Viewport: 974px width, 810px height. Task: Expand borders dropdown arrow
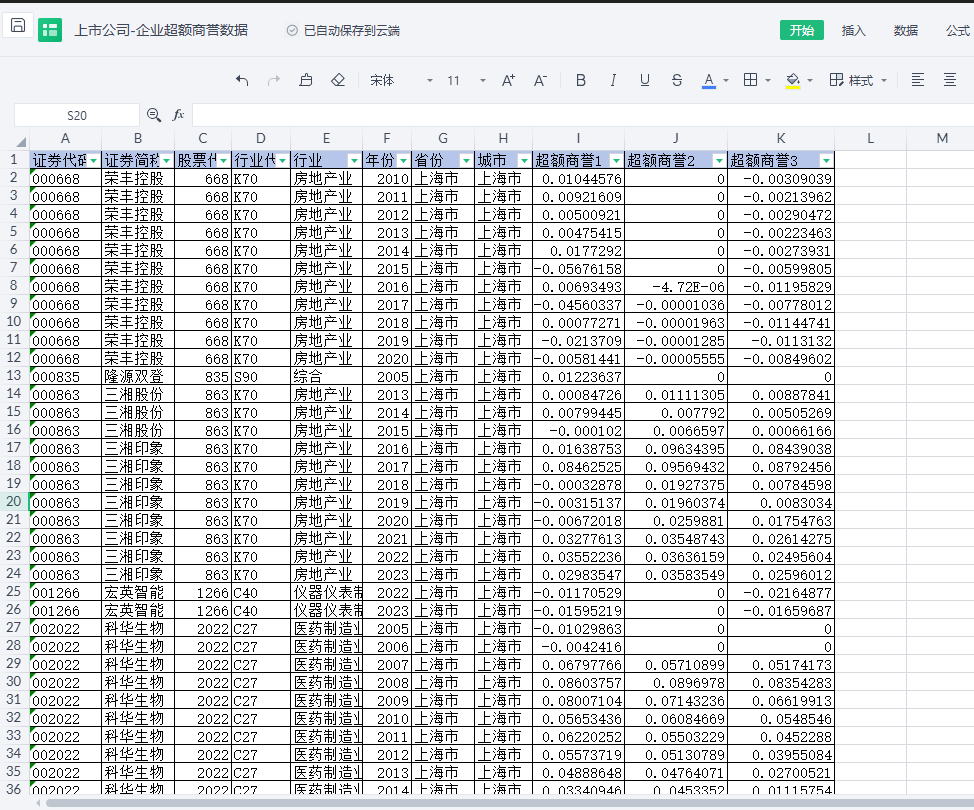(768, 80)
